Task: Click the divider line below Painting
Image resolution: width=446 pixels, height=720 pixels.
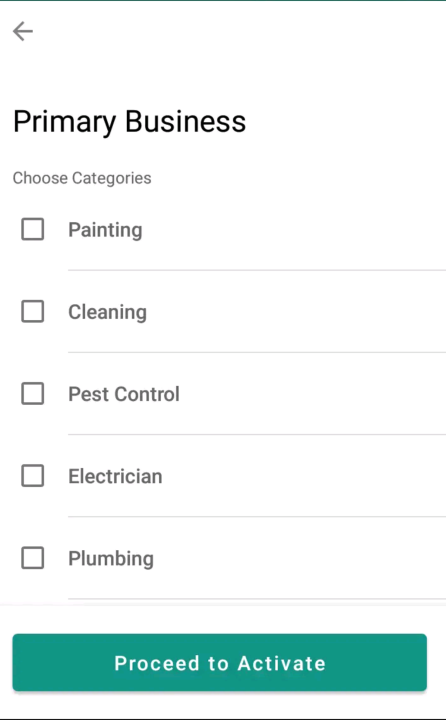Action: (257, 270)
